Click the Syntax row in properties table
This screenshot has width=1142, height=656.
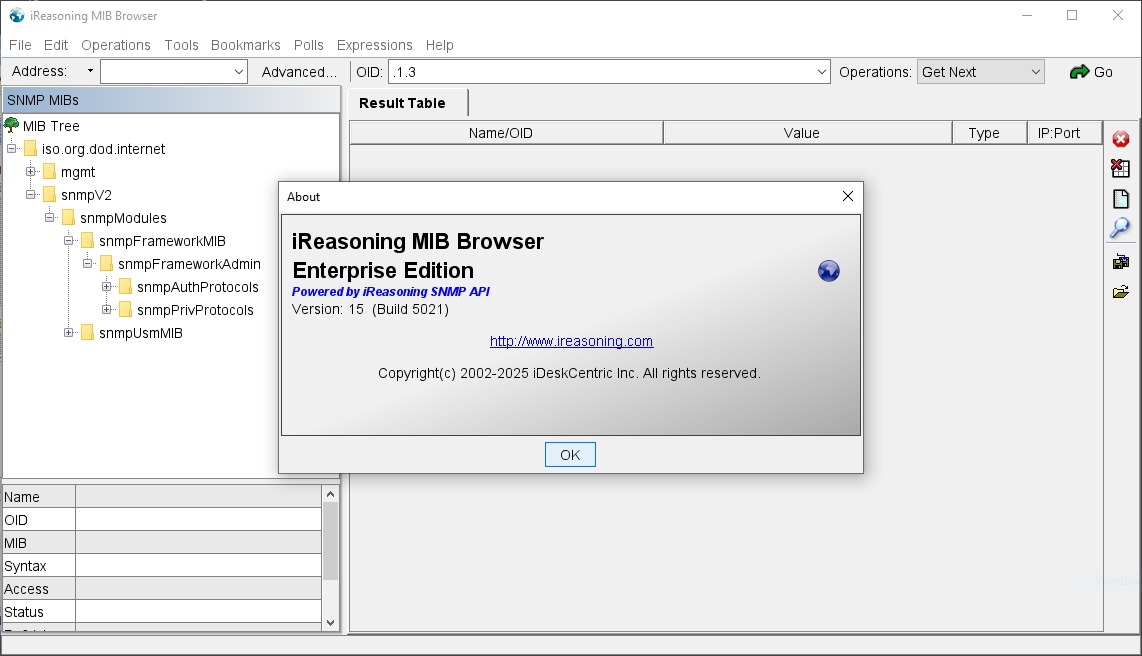pyautogui.click(x=162, y=566)
